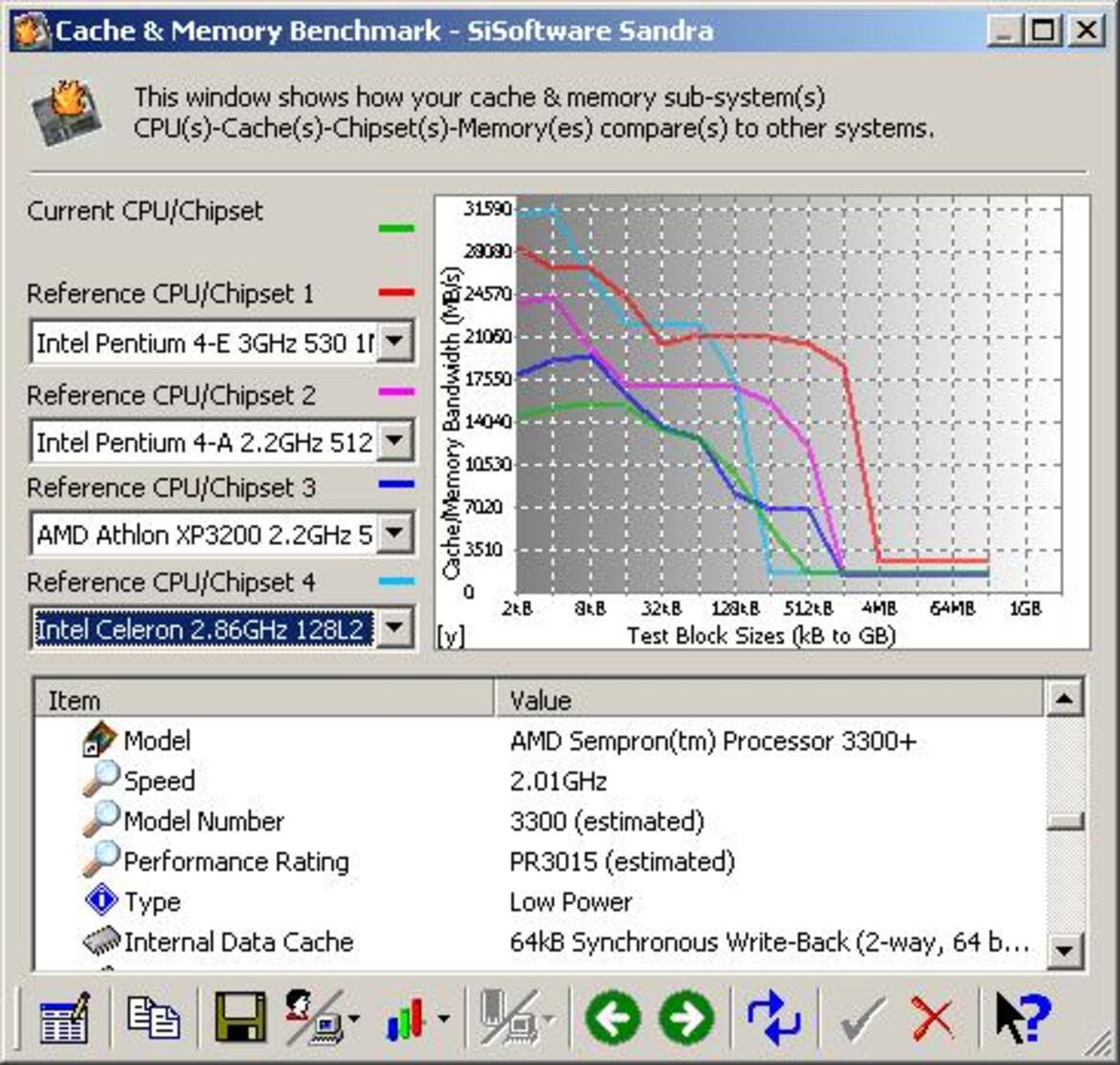Click the Type row info icon
The image size is (1120, 1065).
tap(101, 899)
